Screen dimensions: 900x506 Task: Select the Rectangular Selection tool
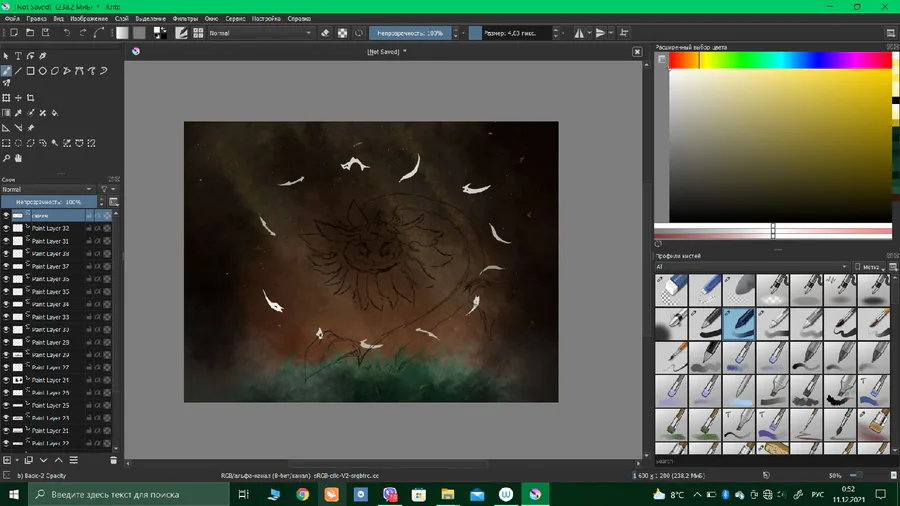click(6, 143)
